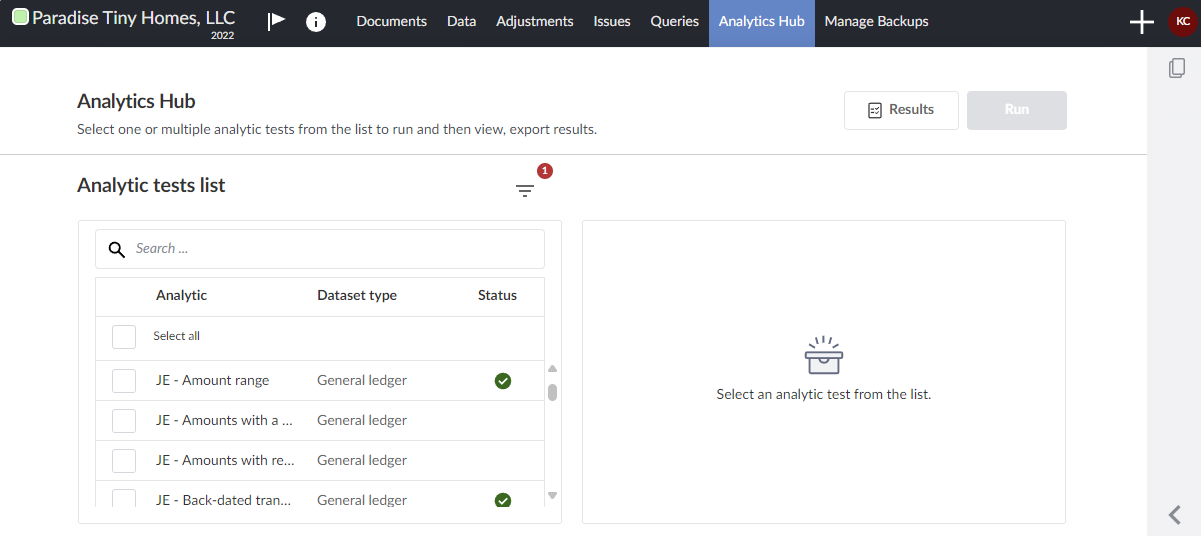Screen dimensions: 1201x536
Task: Click the green square engagement icon
Action: [x=20, y=18]
